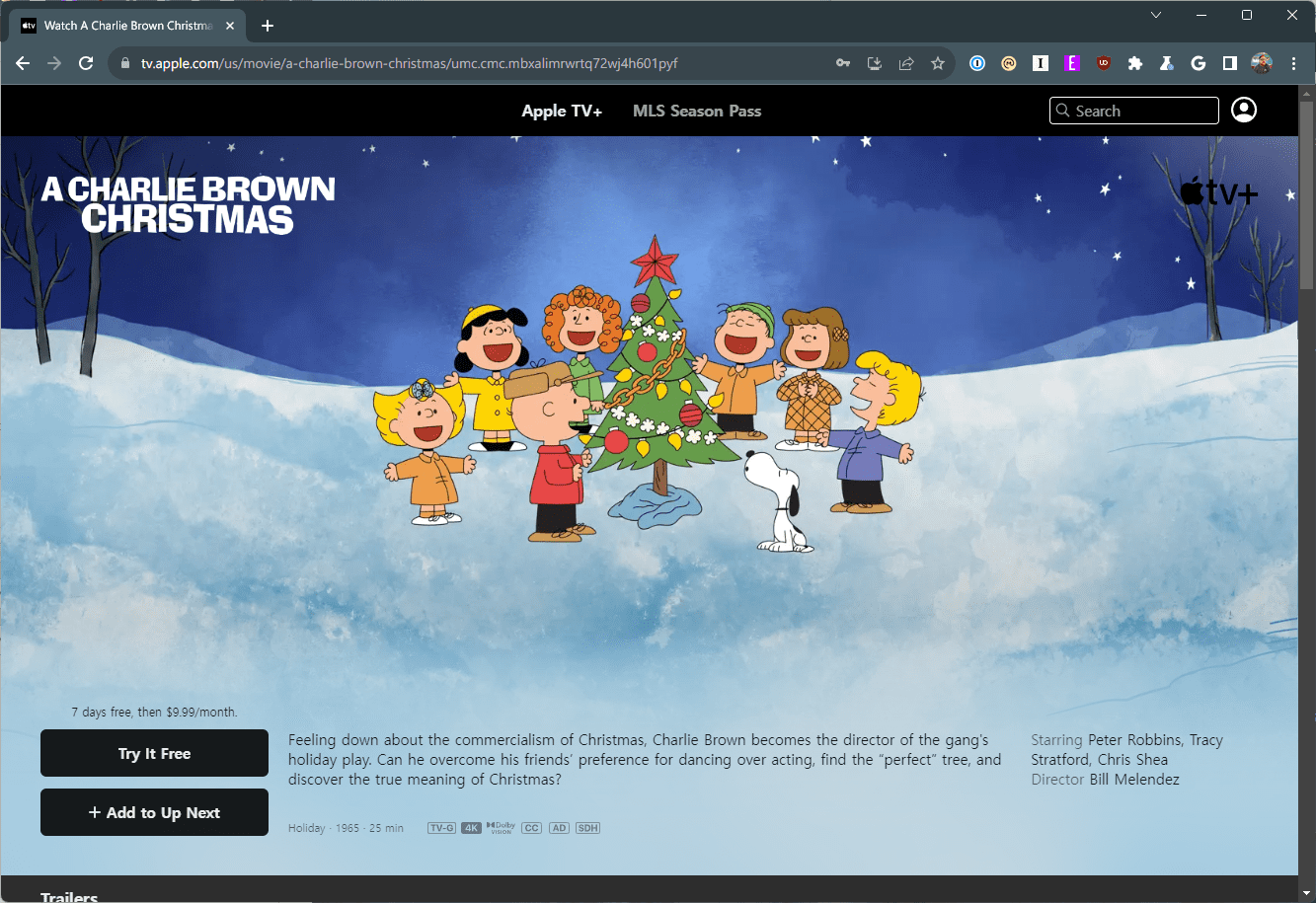Minimize the Chrome window
This screenshot has width=1316, height=903.
(1201, 15)
